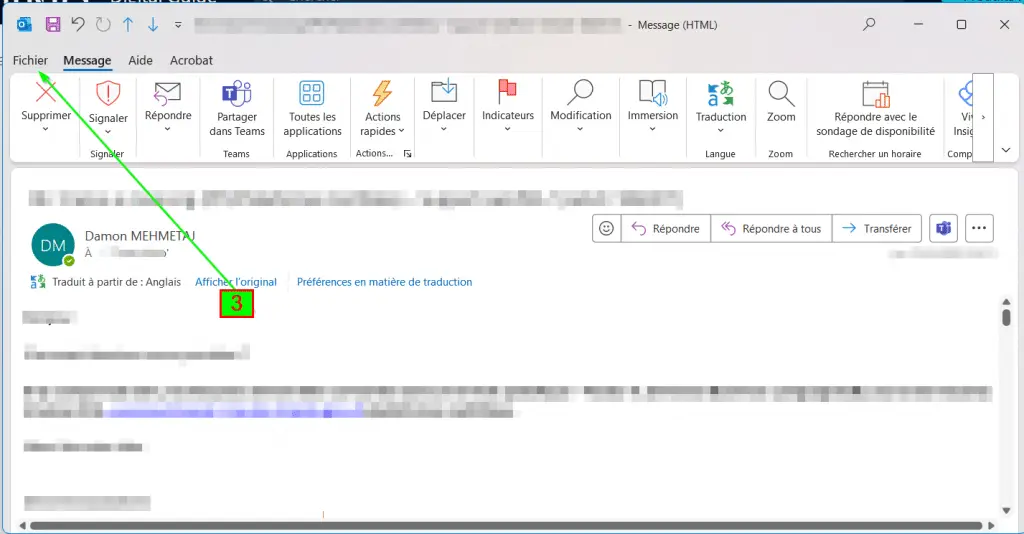The image size is (1024, 534).
Task: Go to next item with down arrow
Action: pyautogui.click(x=153, y=25)
